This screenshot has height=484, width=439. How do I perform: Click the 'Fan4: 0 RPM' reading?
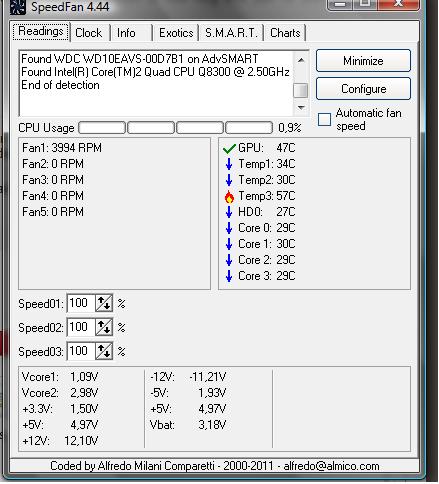tap(53, 196)
